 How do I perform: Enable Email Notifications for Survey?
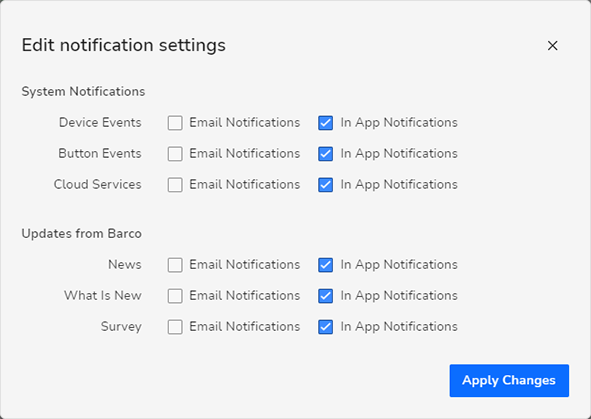tap(175, 327)
